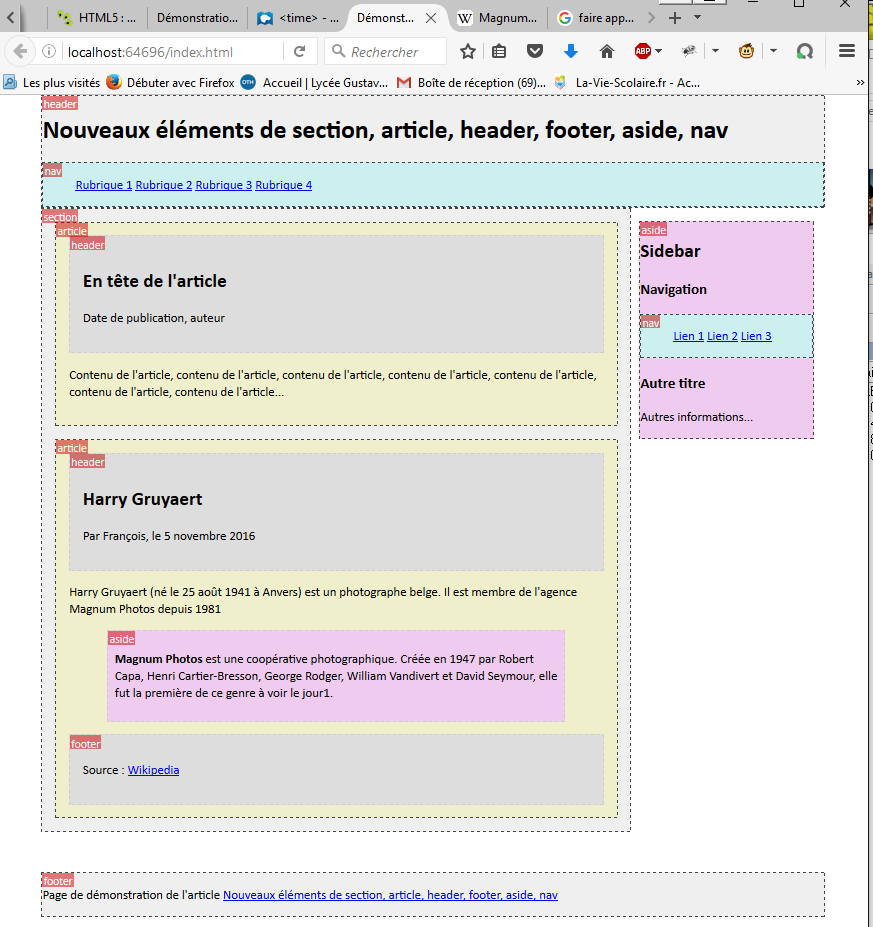Viewport: 873px width, 927px height.
Task: Follow the Lien 2 sidebar link
Action: 722,336
